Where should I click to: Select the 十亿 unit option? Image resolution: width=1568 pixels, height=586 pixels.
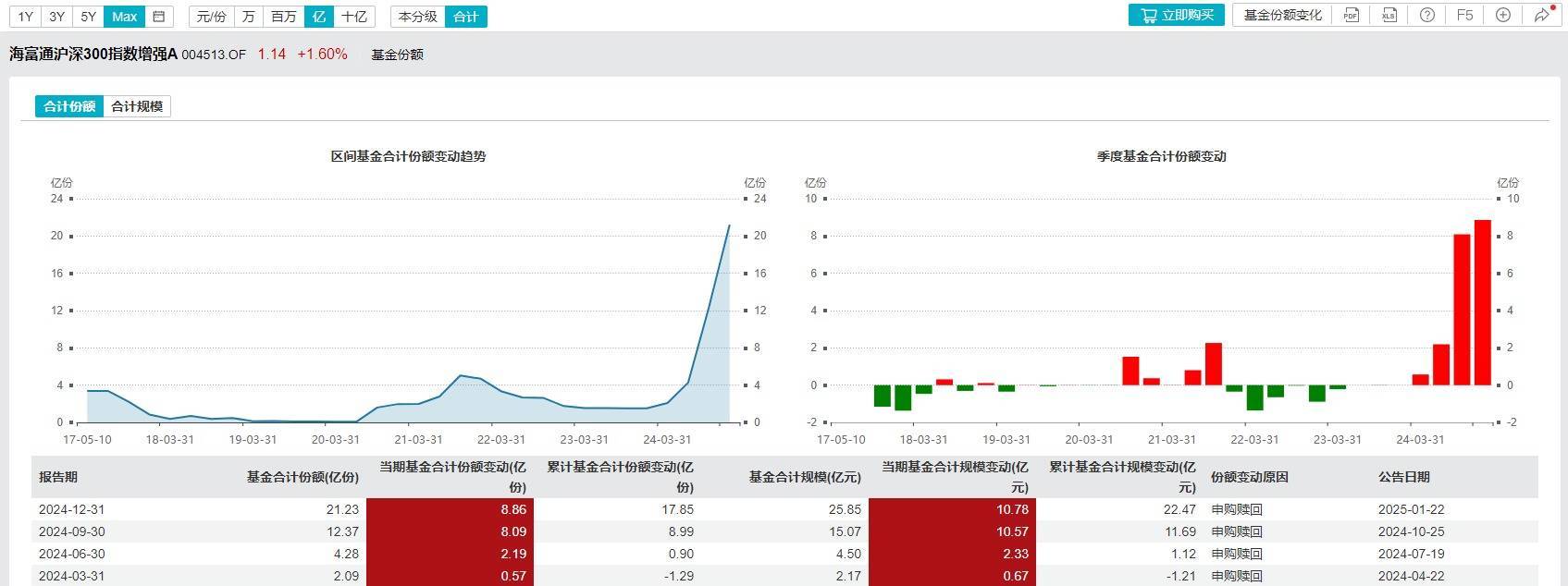tap(353, 17)
